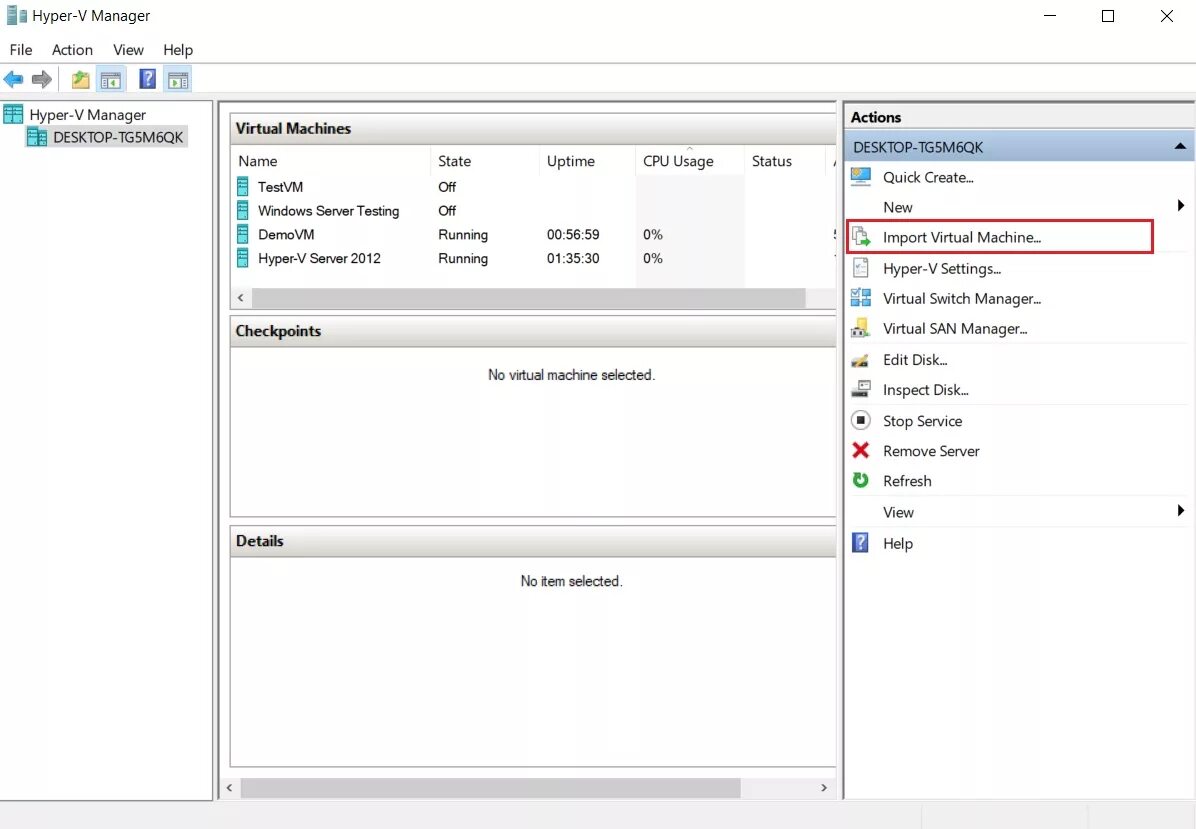This screenshot has width=1196, height=829.
Task: Click the Hyper-V Manager title bar icon
Action: click(x=16, y=15)
